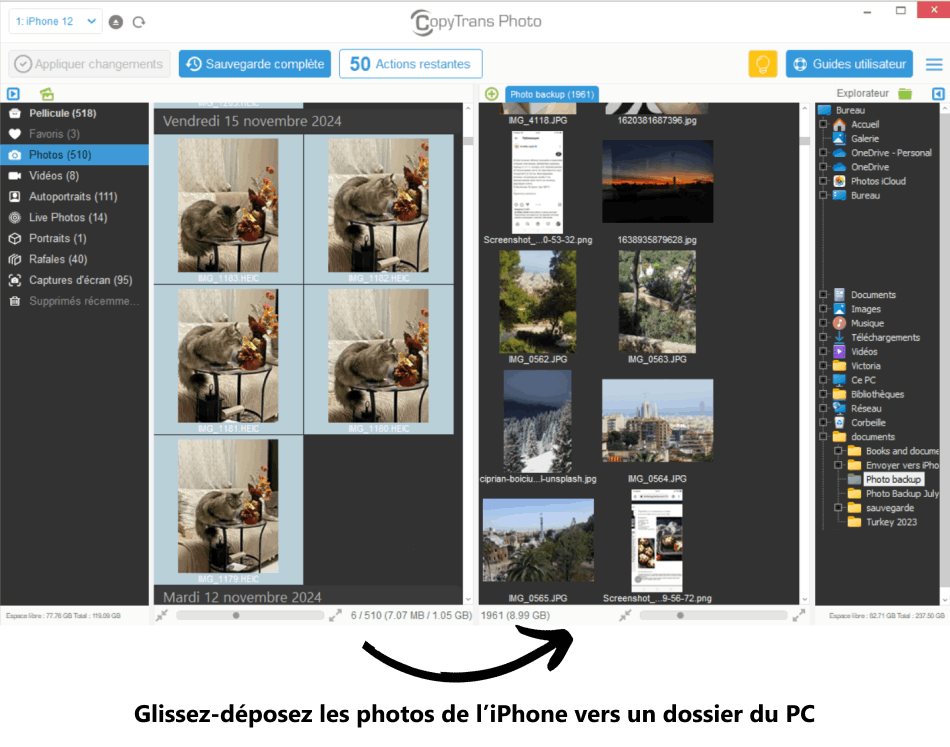
Task: Click the thumbnail size slider under the iPhone photos
Action: coord(236,616)
